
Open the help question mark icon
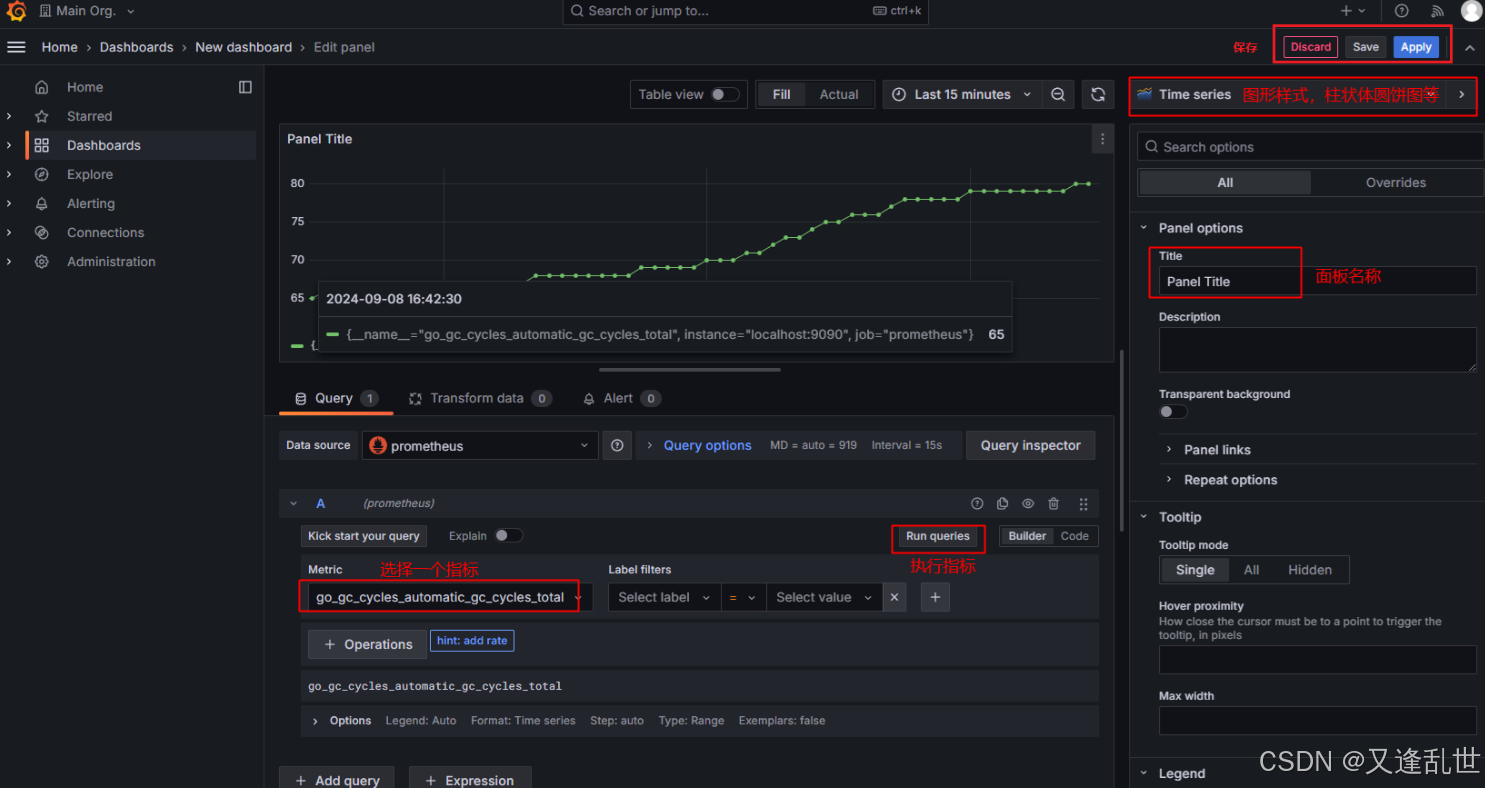tap(1402, 11)
